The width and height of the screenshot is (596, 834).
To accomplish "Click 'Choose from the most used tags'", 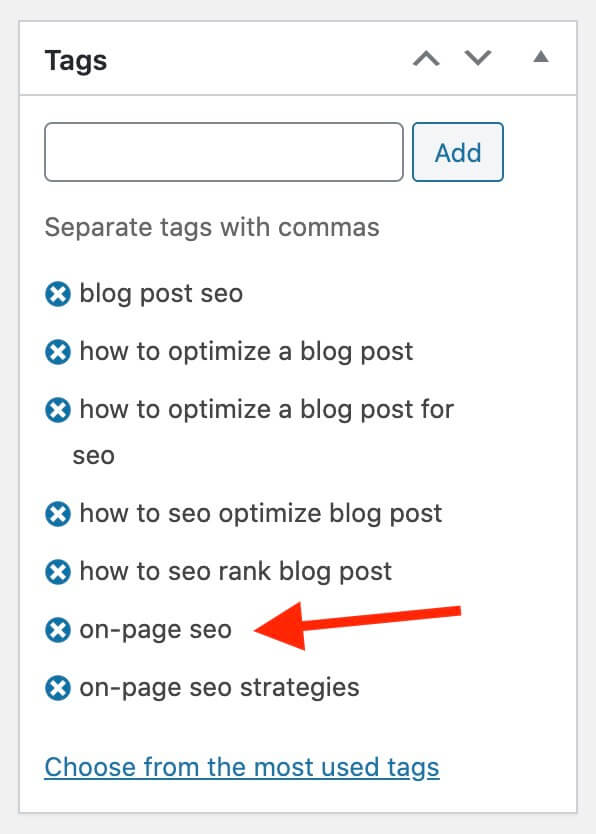I will [x=241, y=767].
